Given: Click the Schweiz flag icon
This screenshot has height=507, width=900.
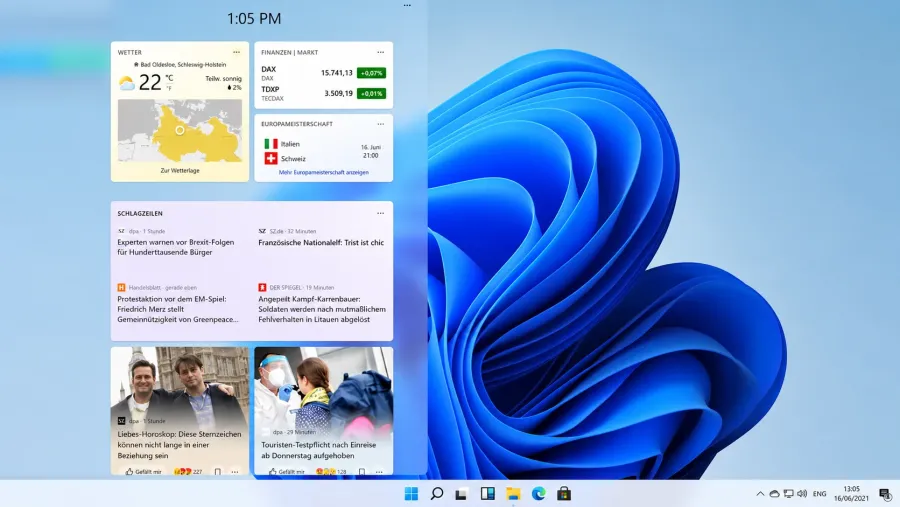Looking at the screenshot, I should point(271,158).
